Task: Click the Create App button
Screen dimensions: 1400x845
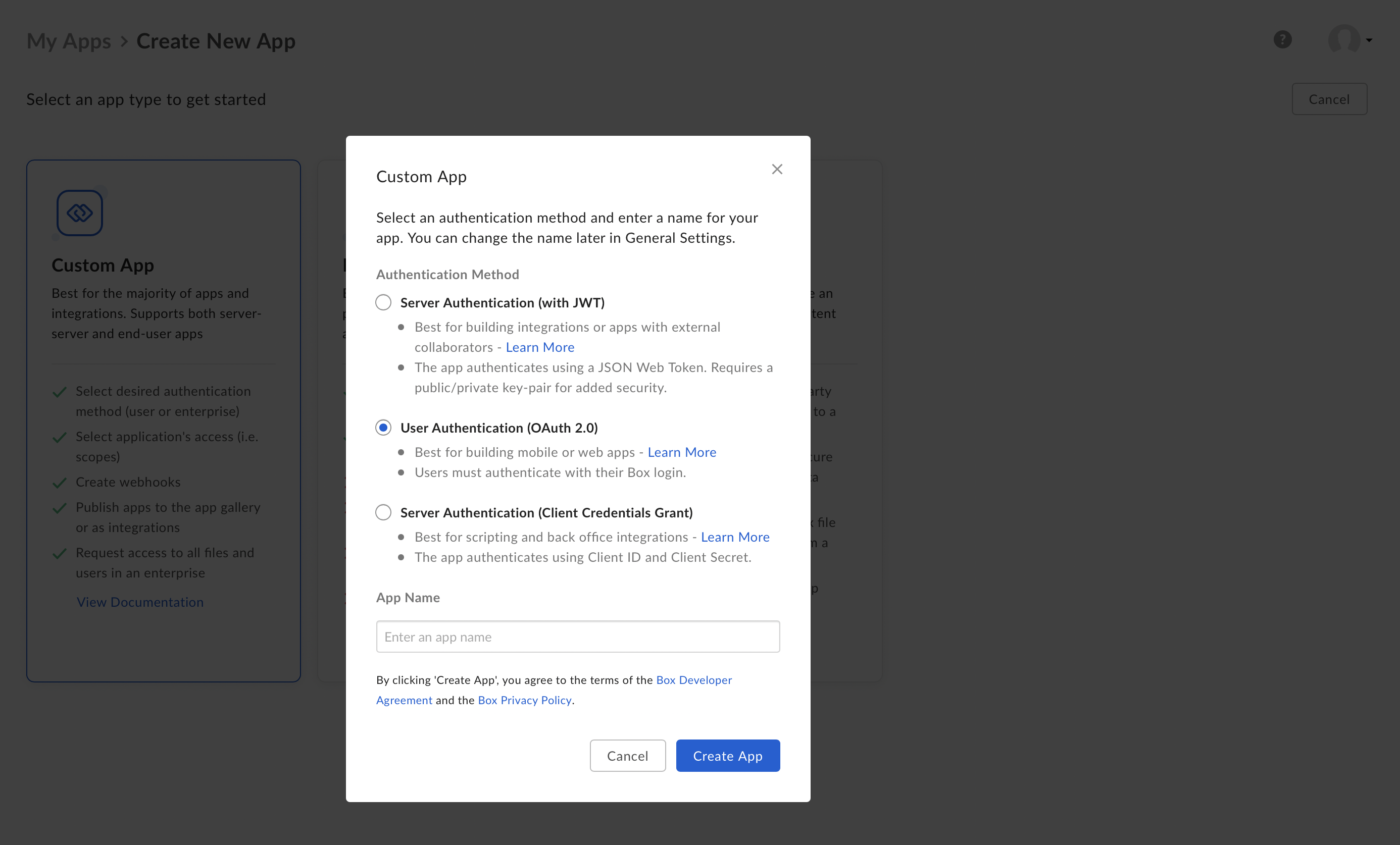Action: [727, 755]
